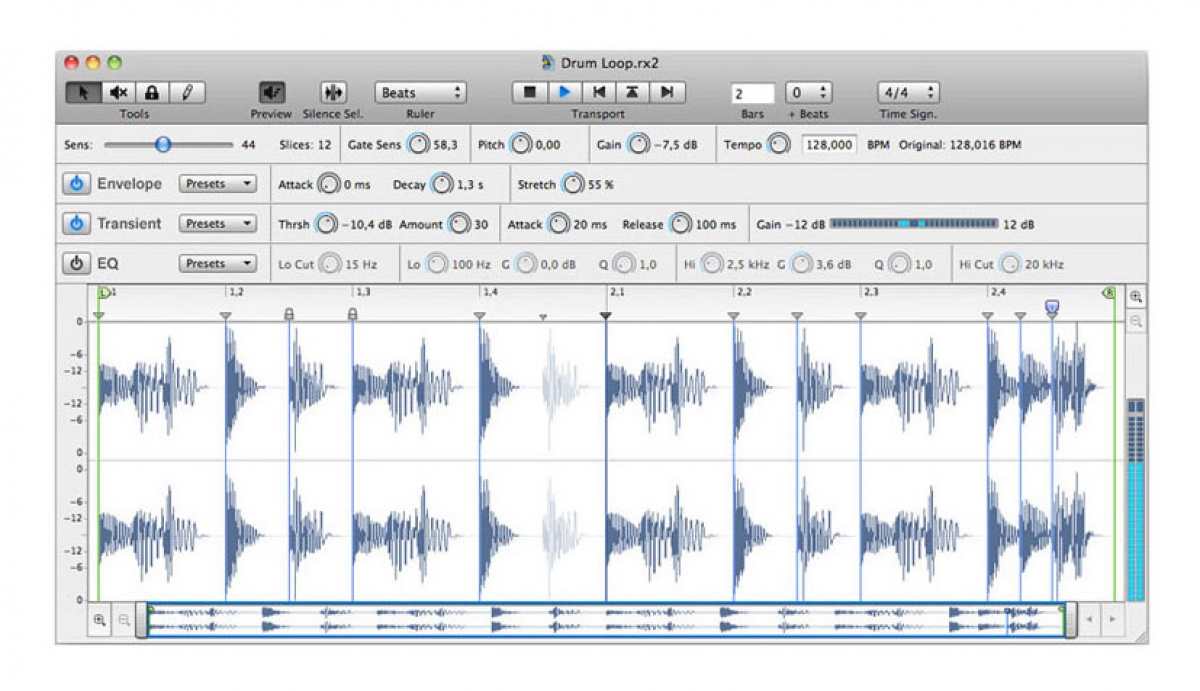Open the Ruler Beats dropdown
1200x691 pixels.
(x=421, y=93)
